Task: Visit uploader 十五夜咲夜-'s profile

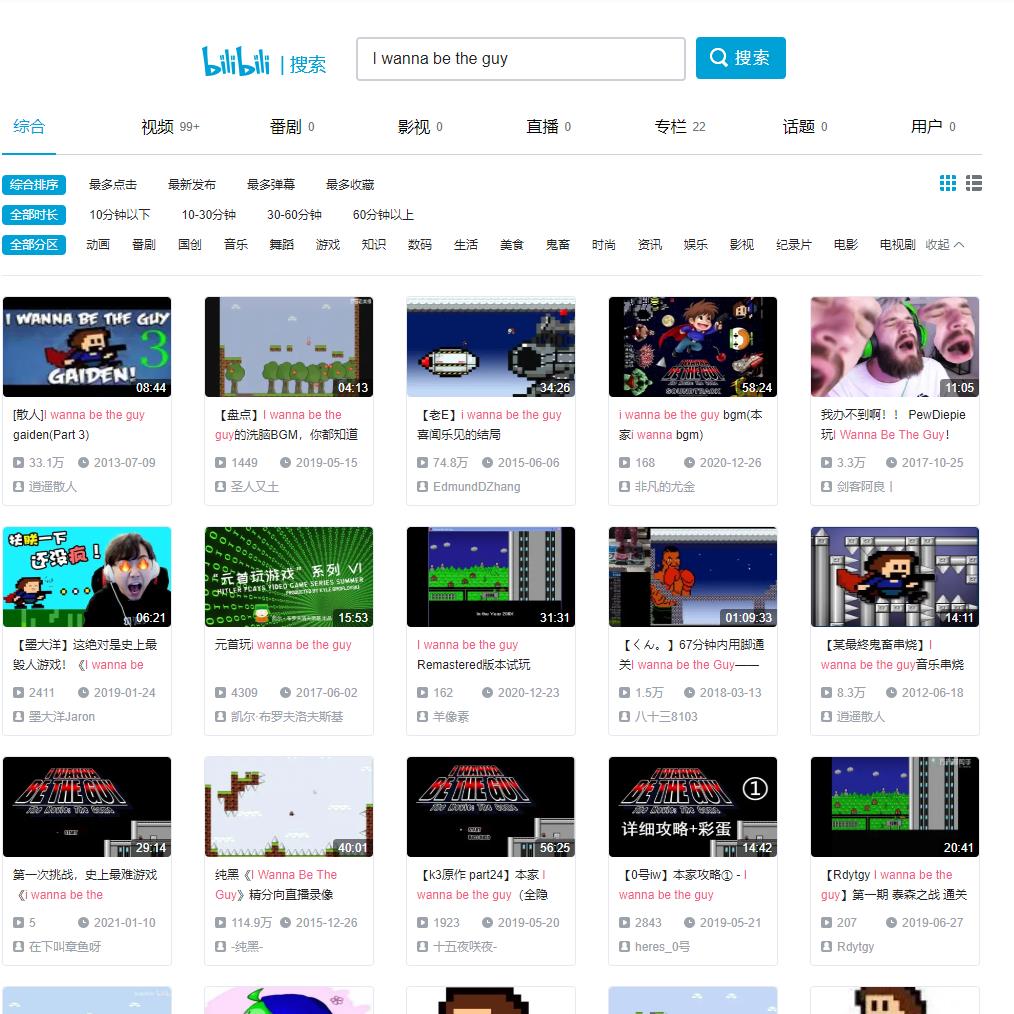Action: (x=465, y=947)
